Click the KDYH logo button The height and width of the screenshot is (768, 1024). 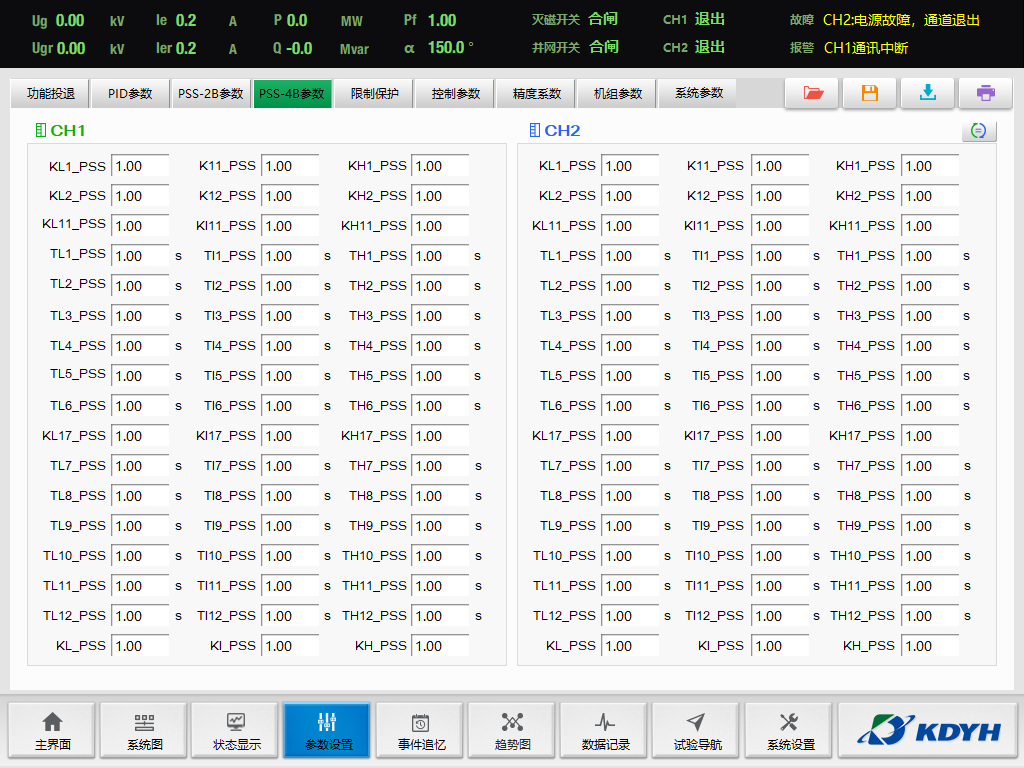(928, 731)
